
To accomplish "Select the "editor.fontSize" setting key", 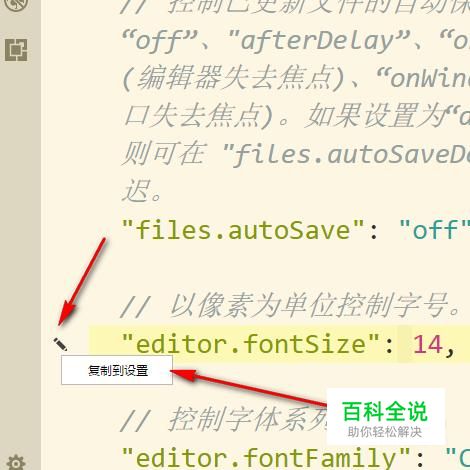I will pyautogui.click(x=251, y=344).
